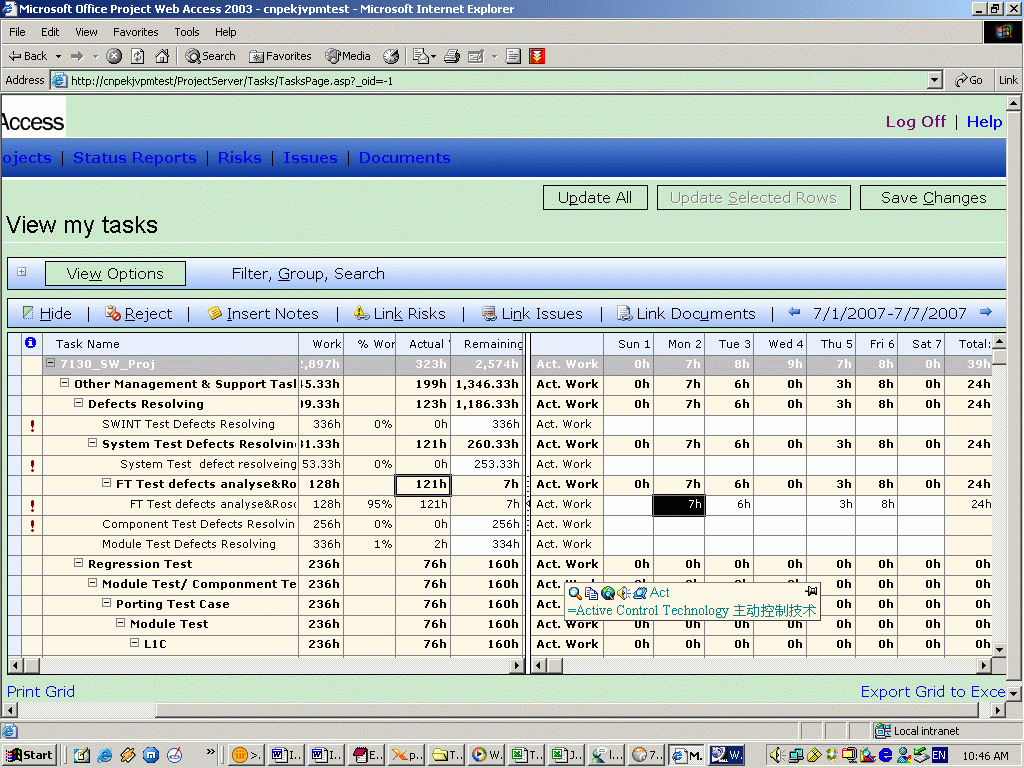Open the Search pane in the IE toolbar

210,56
